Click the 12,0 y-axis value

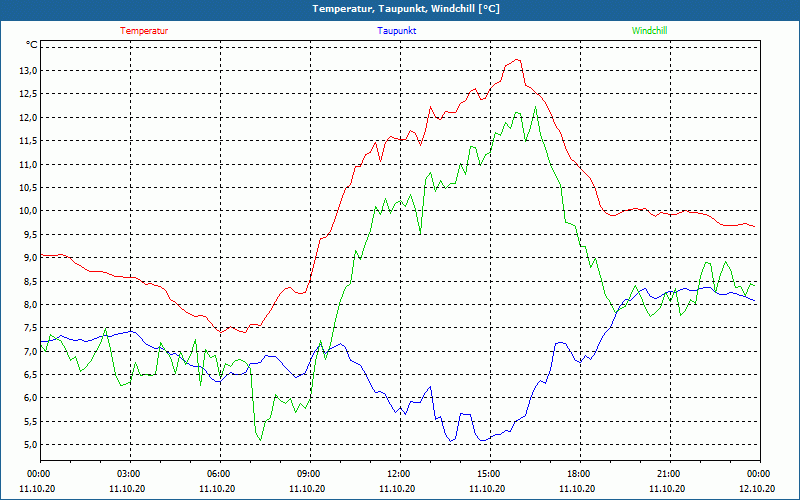(29, 117)
